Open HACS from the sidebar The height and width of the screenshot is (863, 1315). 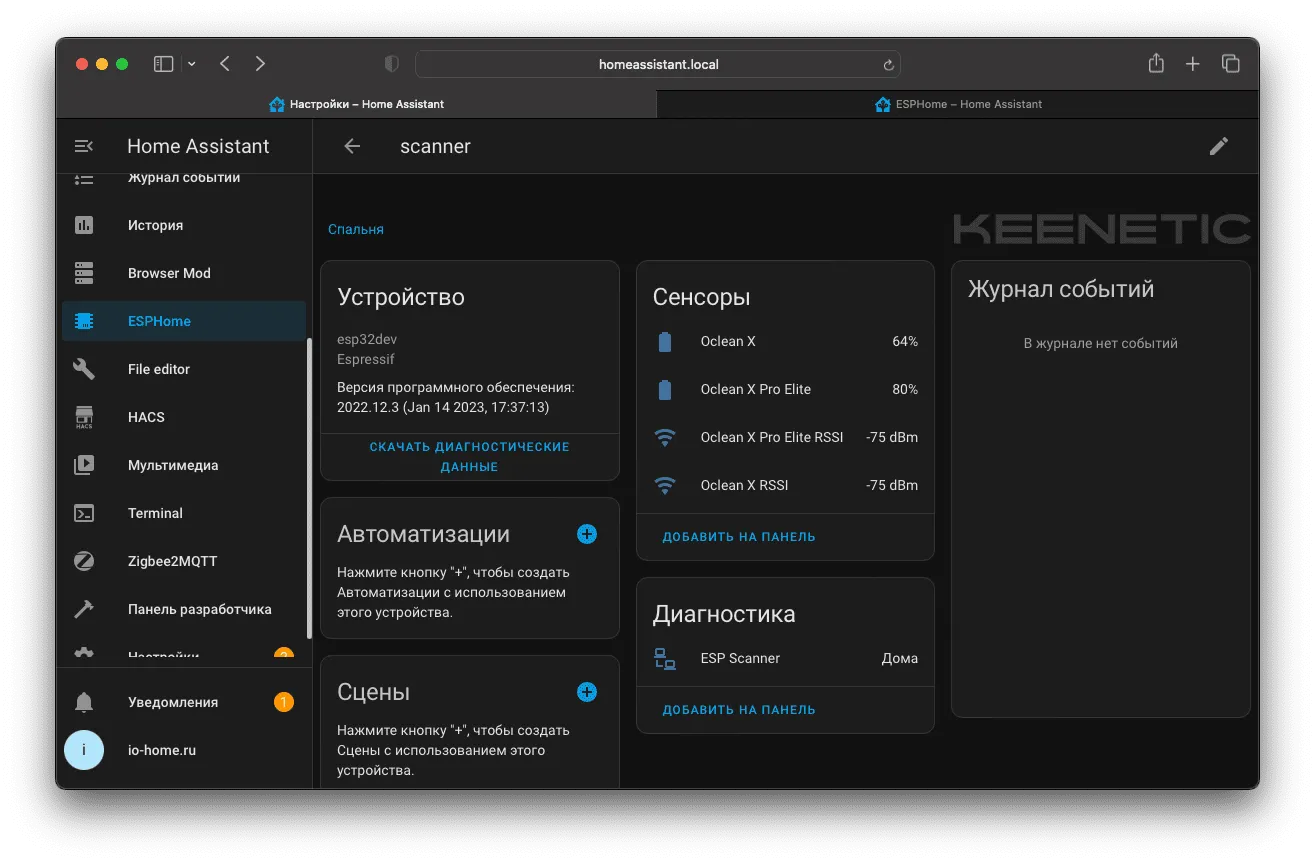(x=184, y=417)
